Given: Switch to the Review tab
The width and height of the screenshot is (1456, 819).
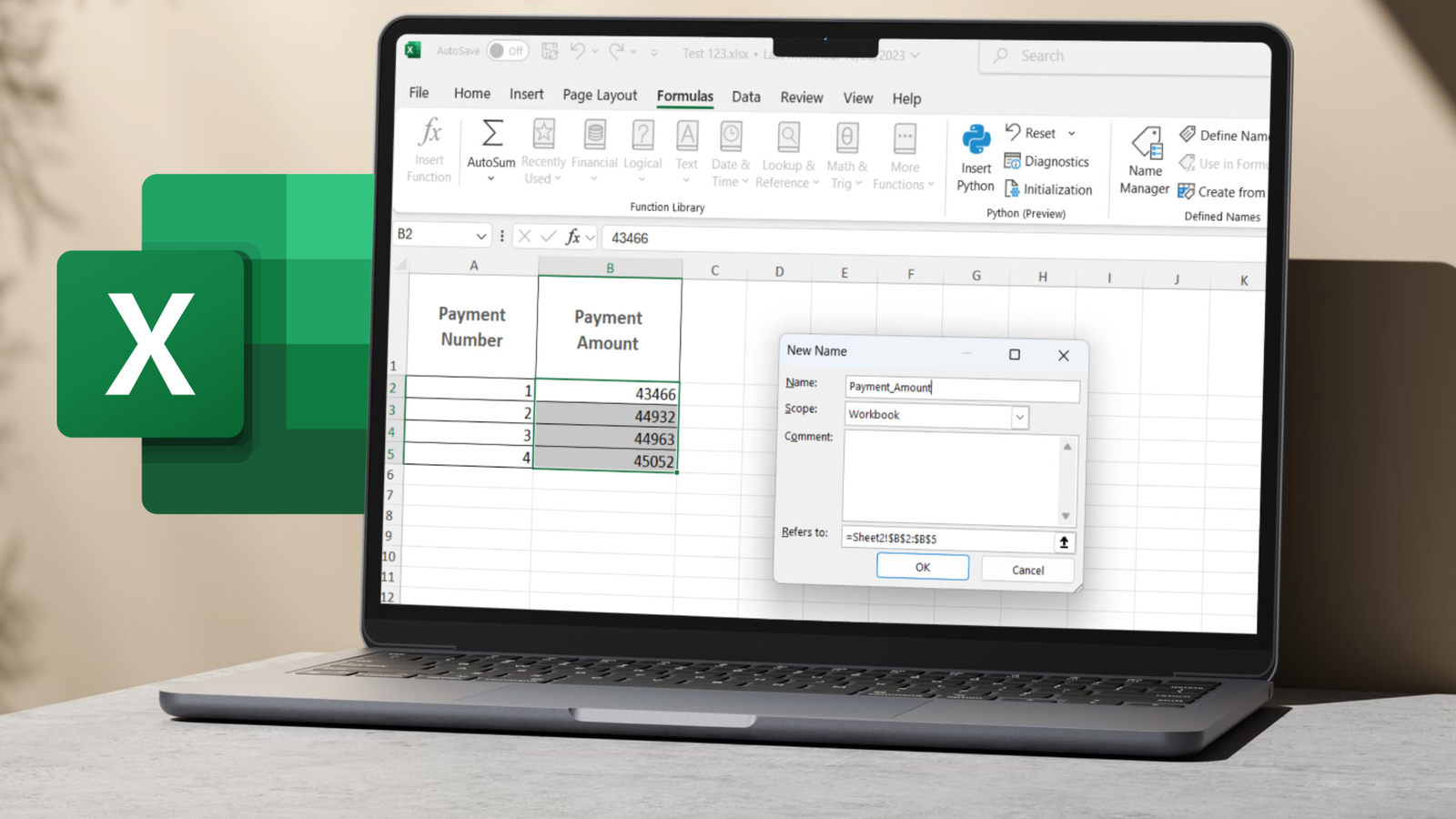Looking at the screenshot, I should 802,97.
